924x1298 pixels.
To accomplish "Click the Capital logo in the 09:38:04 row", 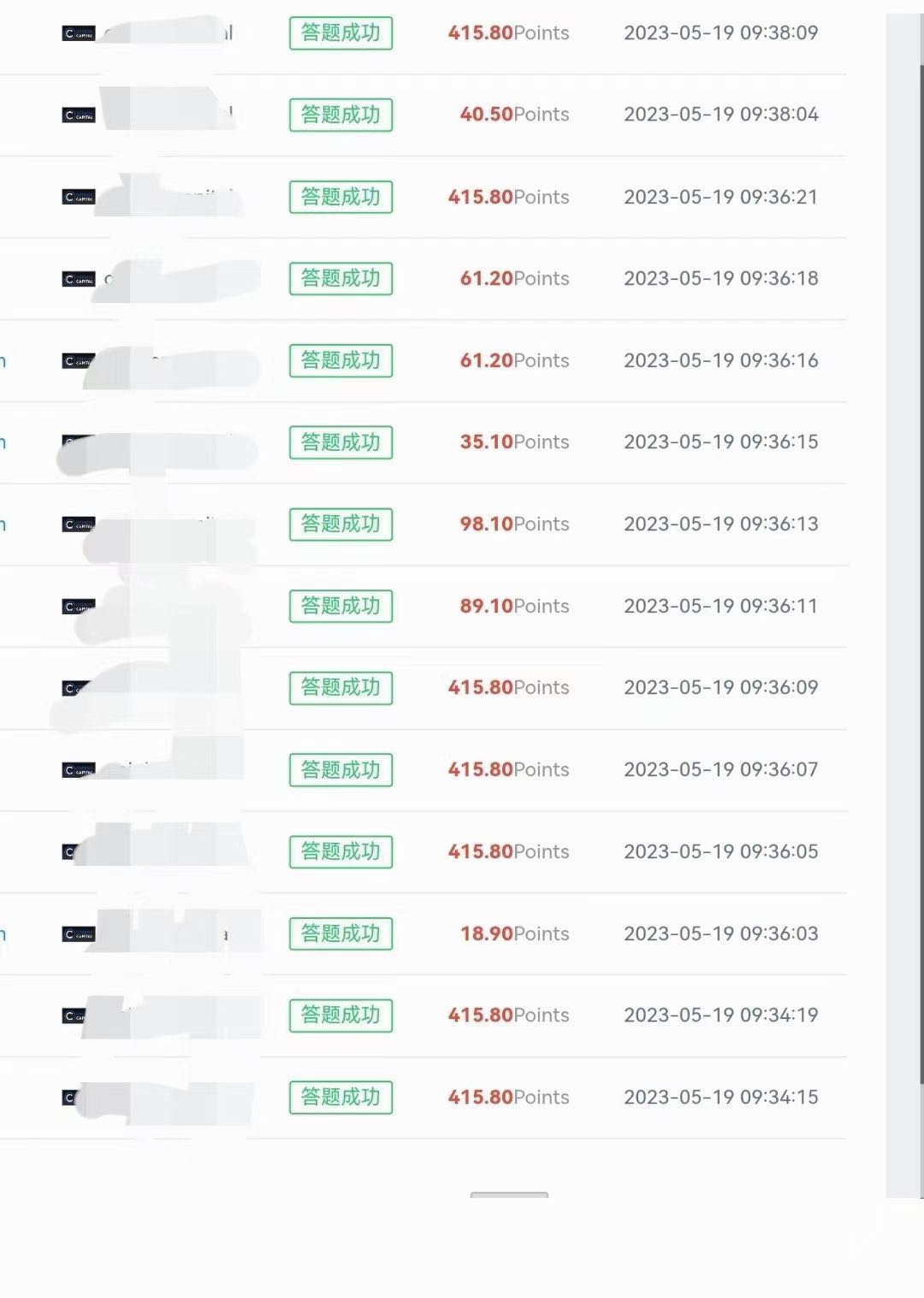I will pyautogui.click(x=79, y=116).
